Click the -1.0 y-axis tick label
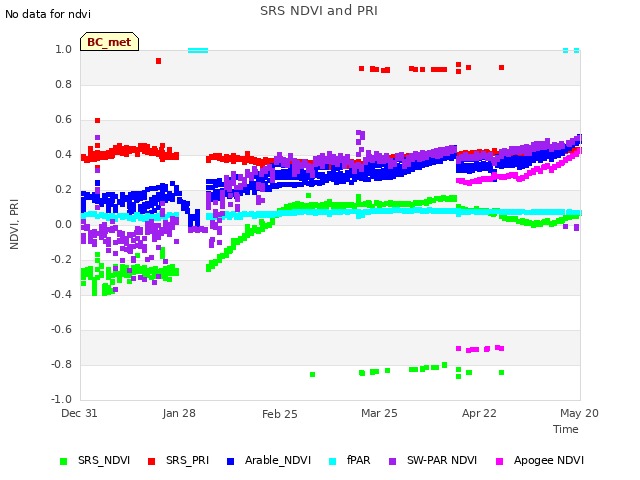Image resolution: width=640 pixels, height=480 pixels. [x=62, y=399]
